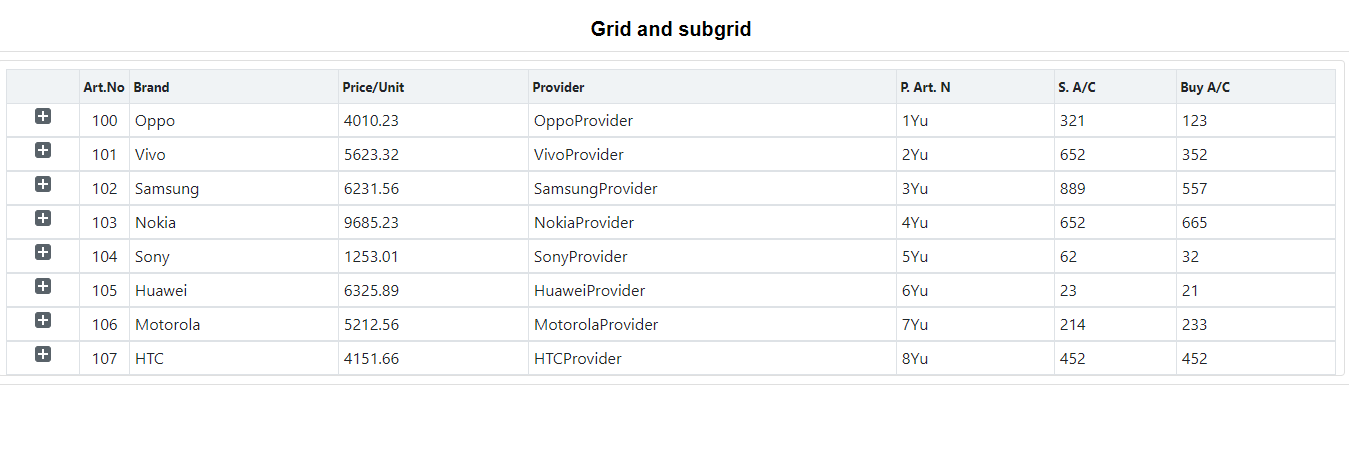Click the 5Yu article cell
The width and height of the screenshot is (1349, 460).
pyautogui.click(x=915, y=257)
